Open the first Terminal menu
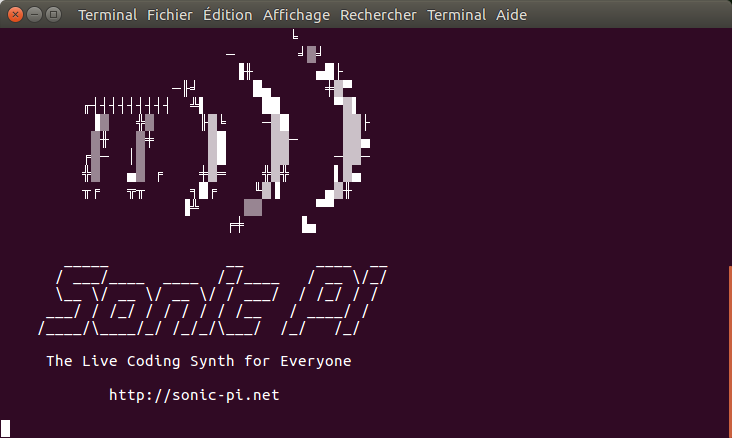 tap(107, 15)
